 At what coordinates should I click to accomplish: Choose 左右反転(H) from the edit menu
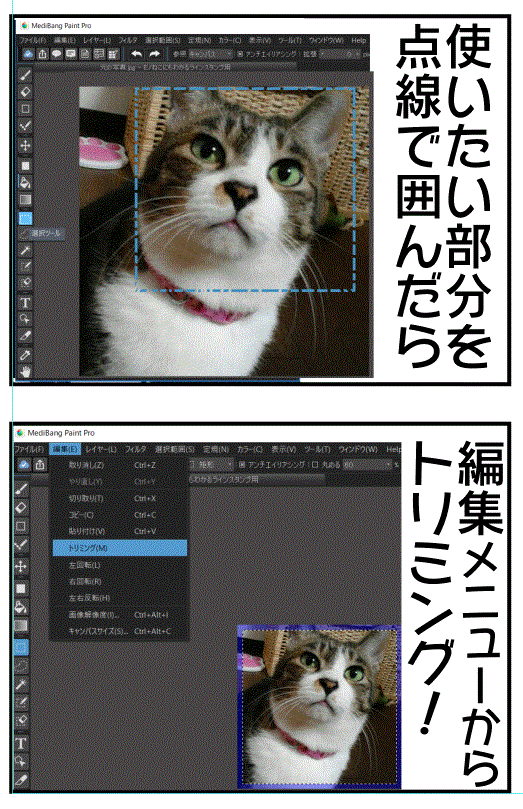coord(120,598)
